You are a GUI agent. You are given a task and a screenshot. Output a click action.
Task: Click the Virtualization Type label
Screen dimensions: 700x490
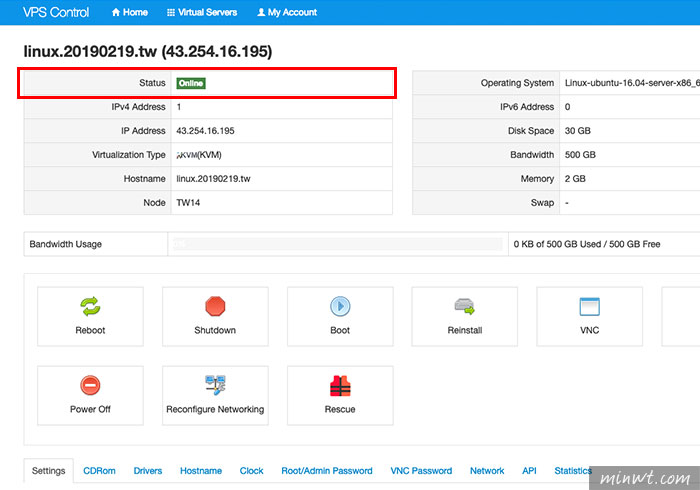(129, 155)
